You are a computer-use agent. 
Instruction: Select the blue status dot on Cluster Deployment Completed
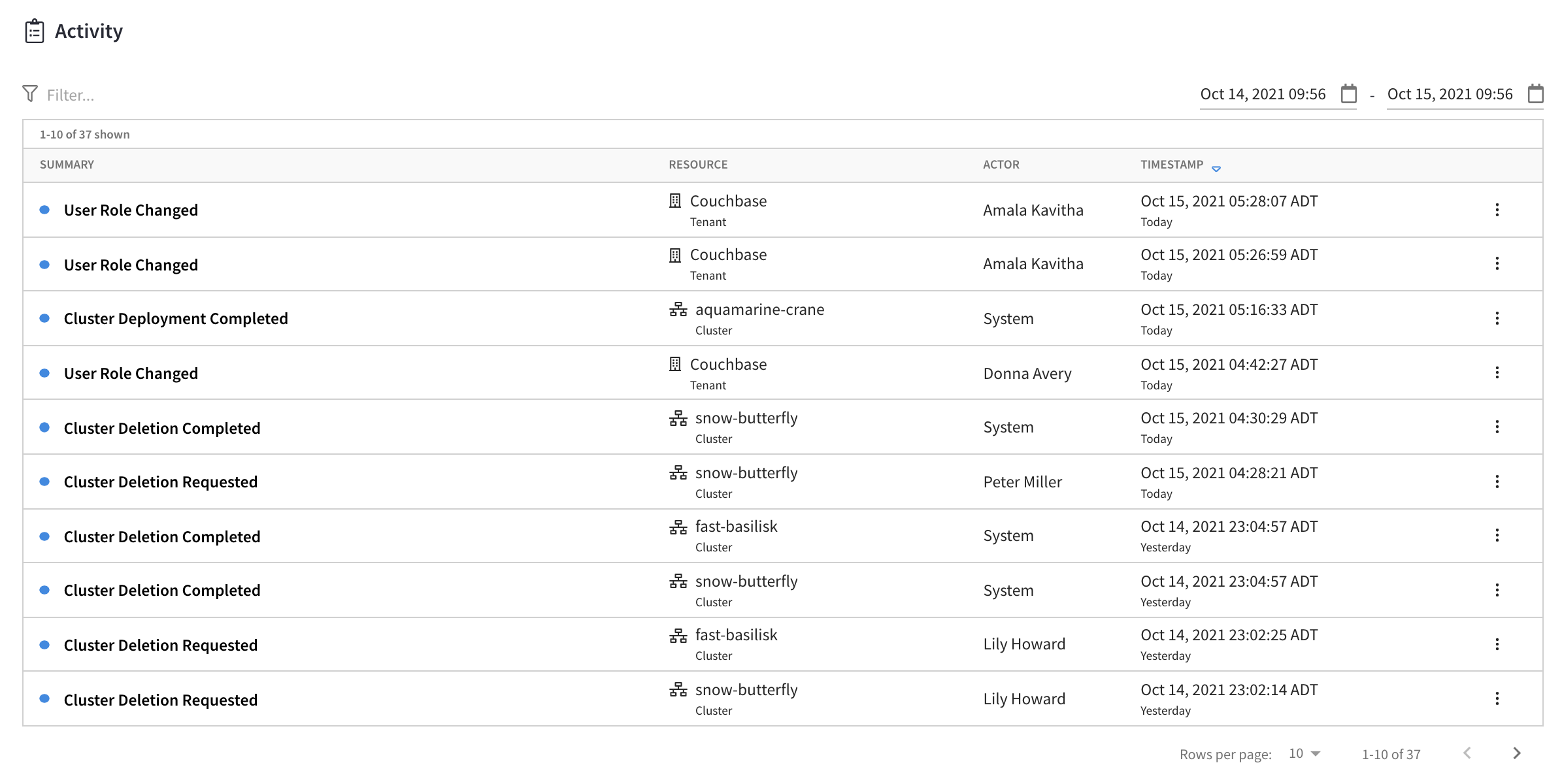pos(44,318)
